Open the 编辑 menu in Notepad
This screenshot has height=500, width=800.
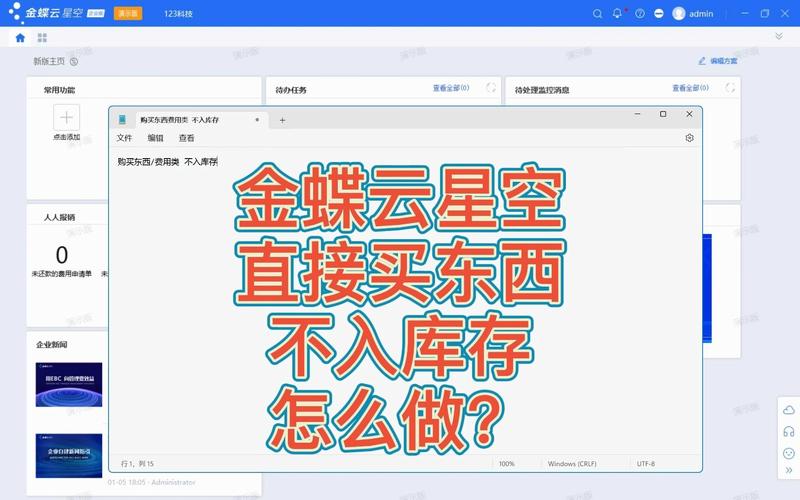point(155,138)
